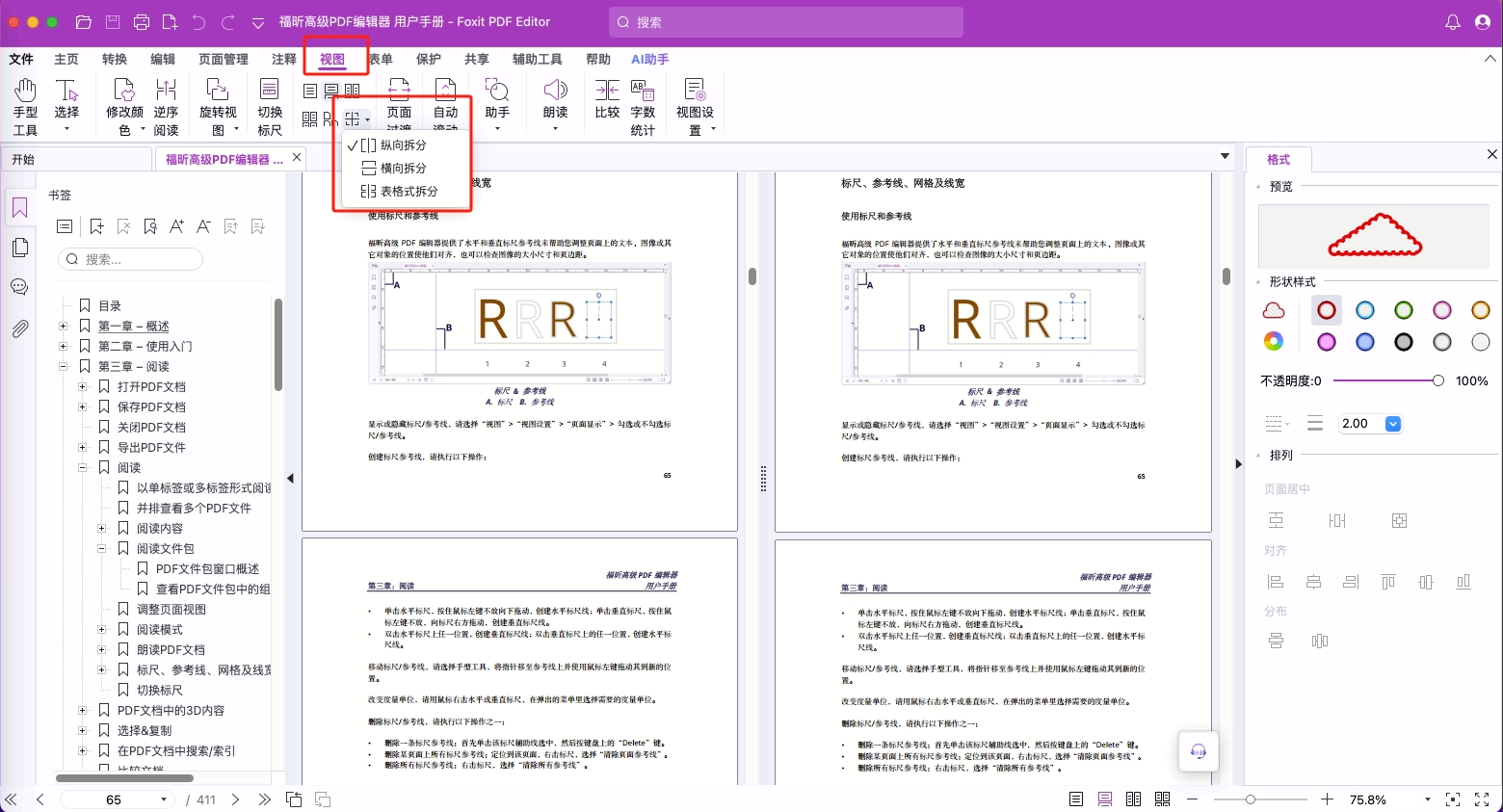Toggle the line weight icon in format panel

1315,424
